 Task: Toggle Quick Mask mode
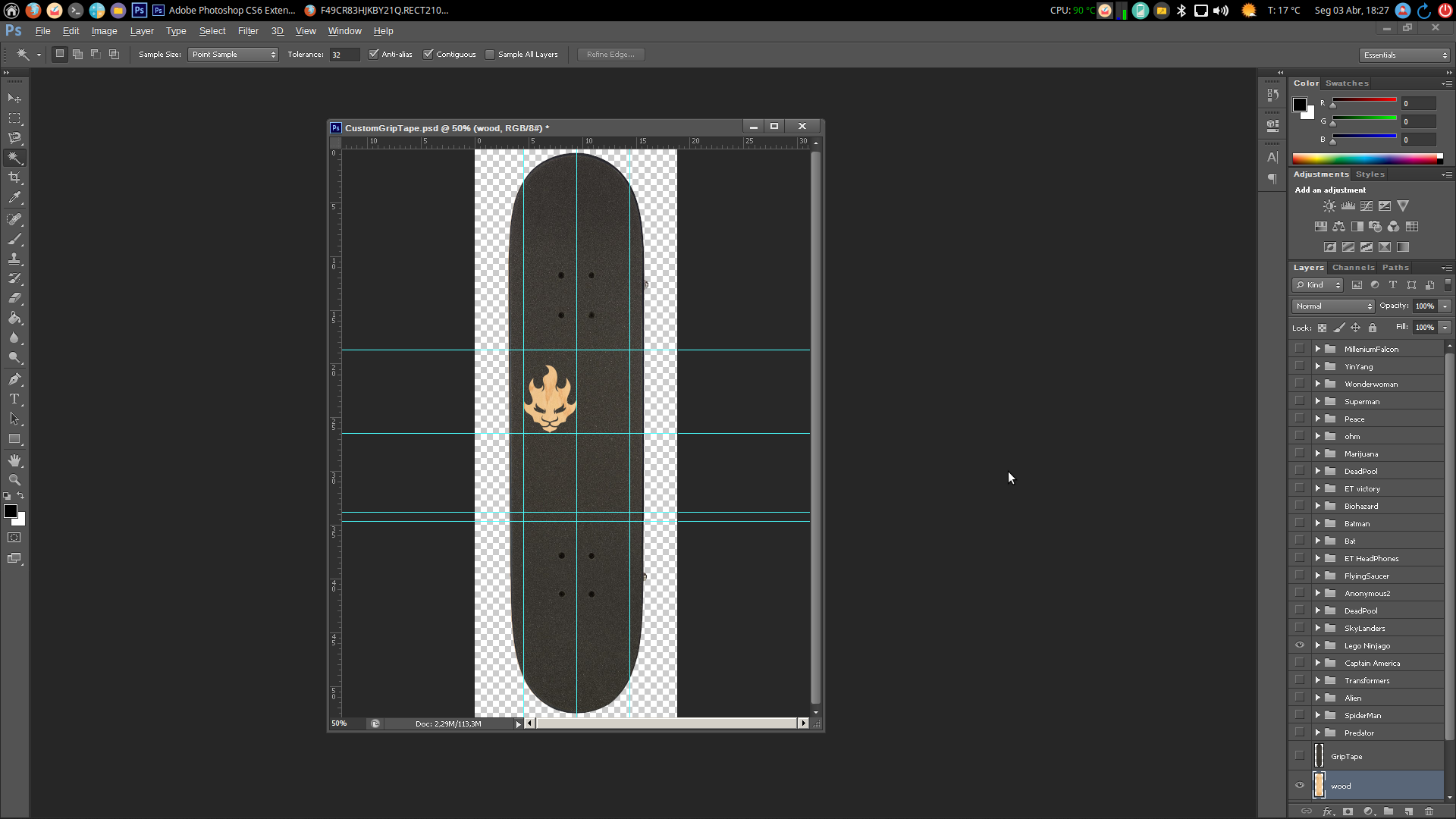14,538
